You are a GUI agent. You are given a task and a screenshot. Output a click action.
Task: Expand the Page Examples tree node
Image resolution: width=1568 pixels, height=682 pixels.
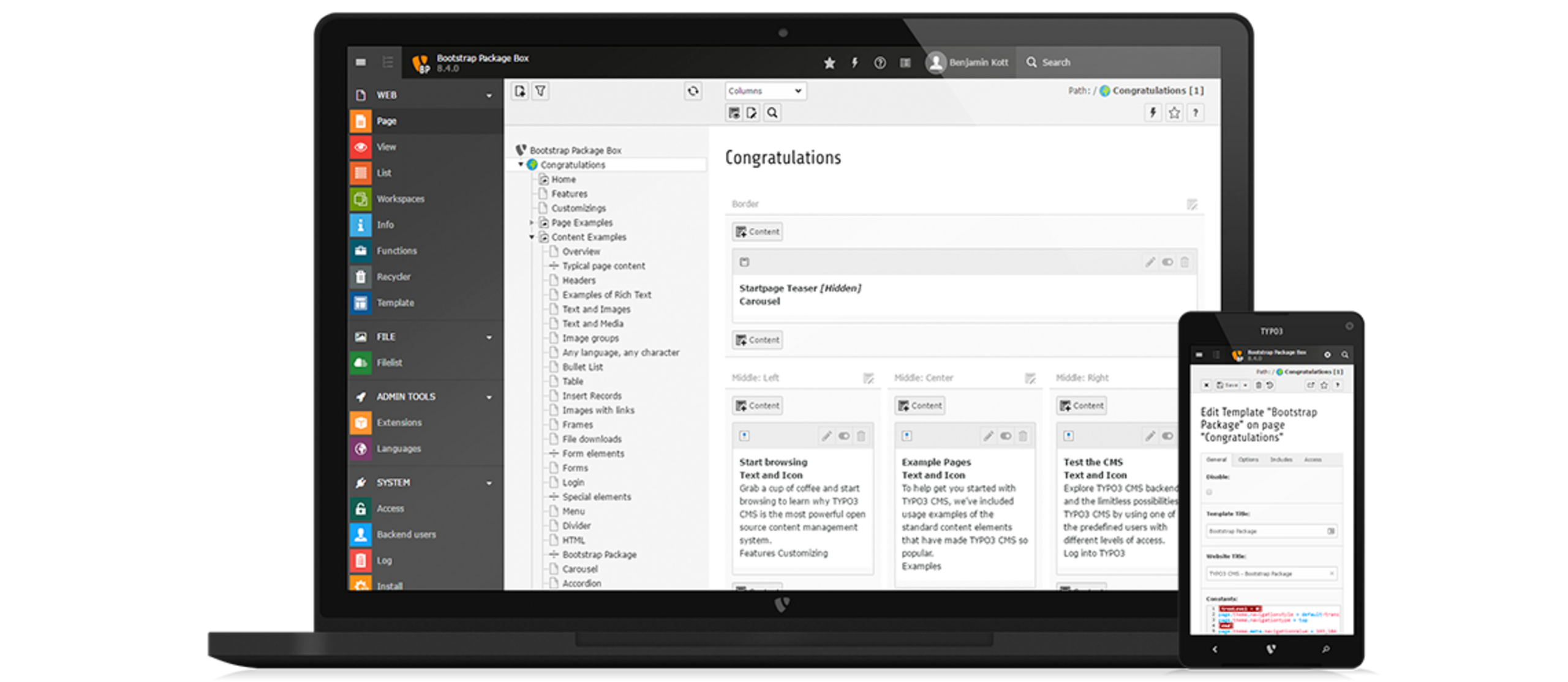(532, 222)
